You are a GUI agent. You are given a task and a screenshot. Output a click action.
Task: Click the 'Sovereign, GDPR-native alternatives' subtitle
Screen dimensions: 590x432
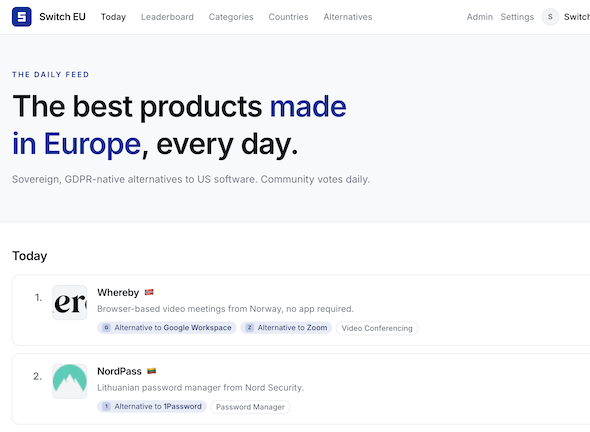click(191, 179)
